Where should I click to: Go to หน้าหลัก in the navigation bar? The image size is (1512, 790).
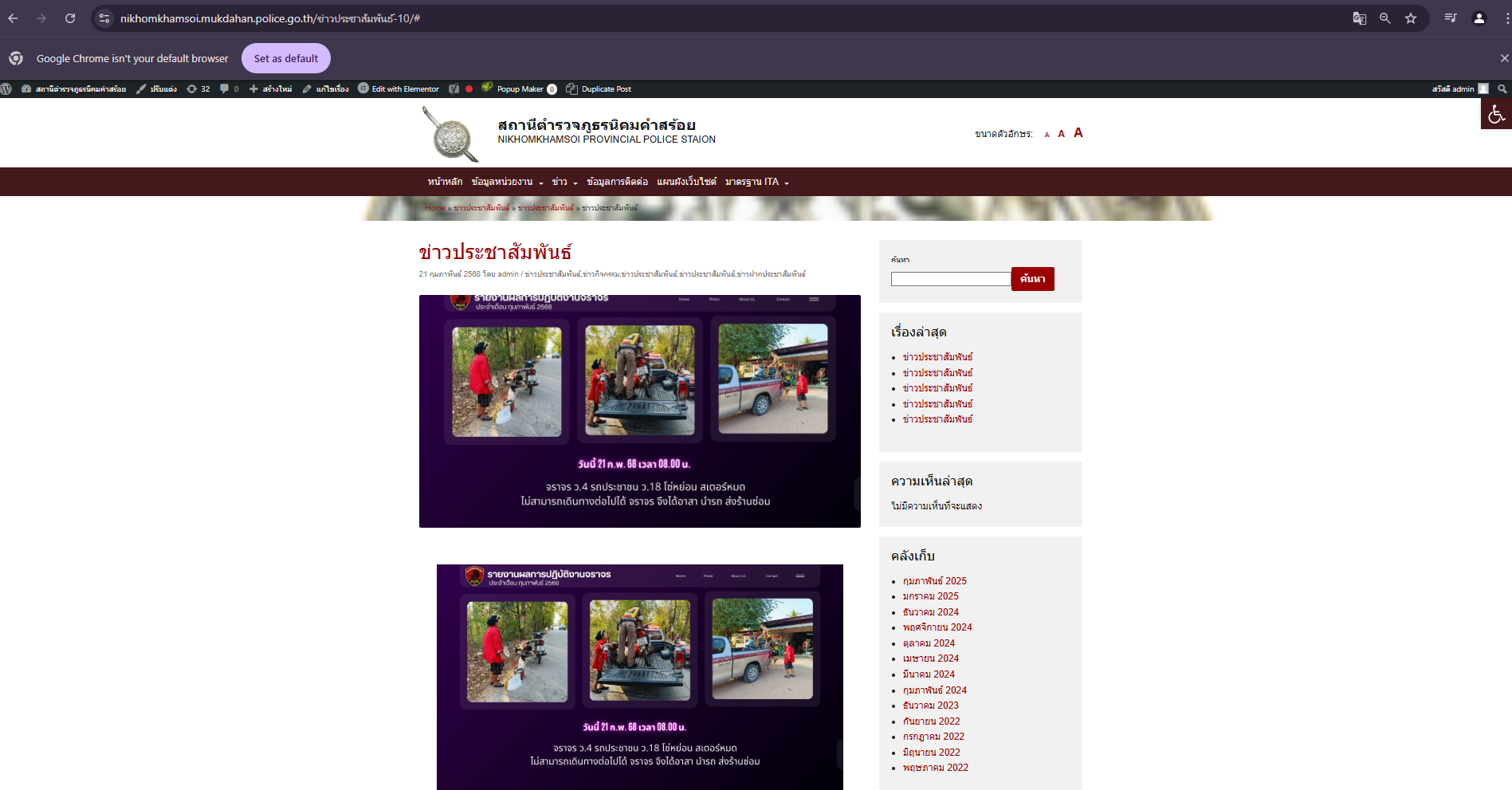coord(445,182)
